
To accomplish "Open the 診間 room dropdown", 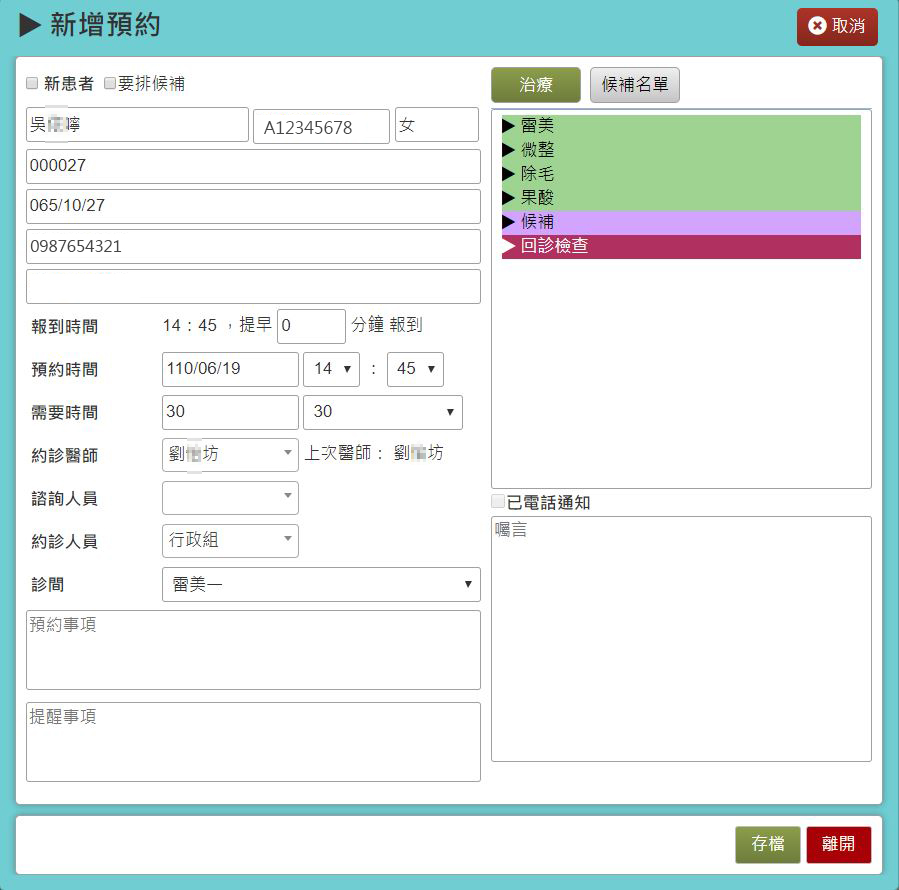I will click(x=321, y=585).
